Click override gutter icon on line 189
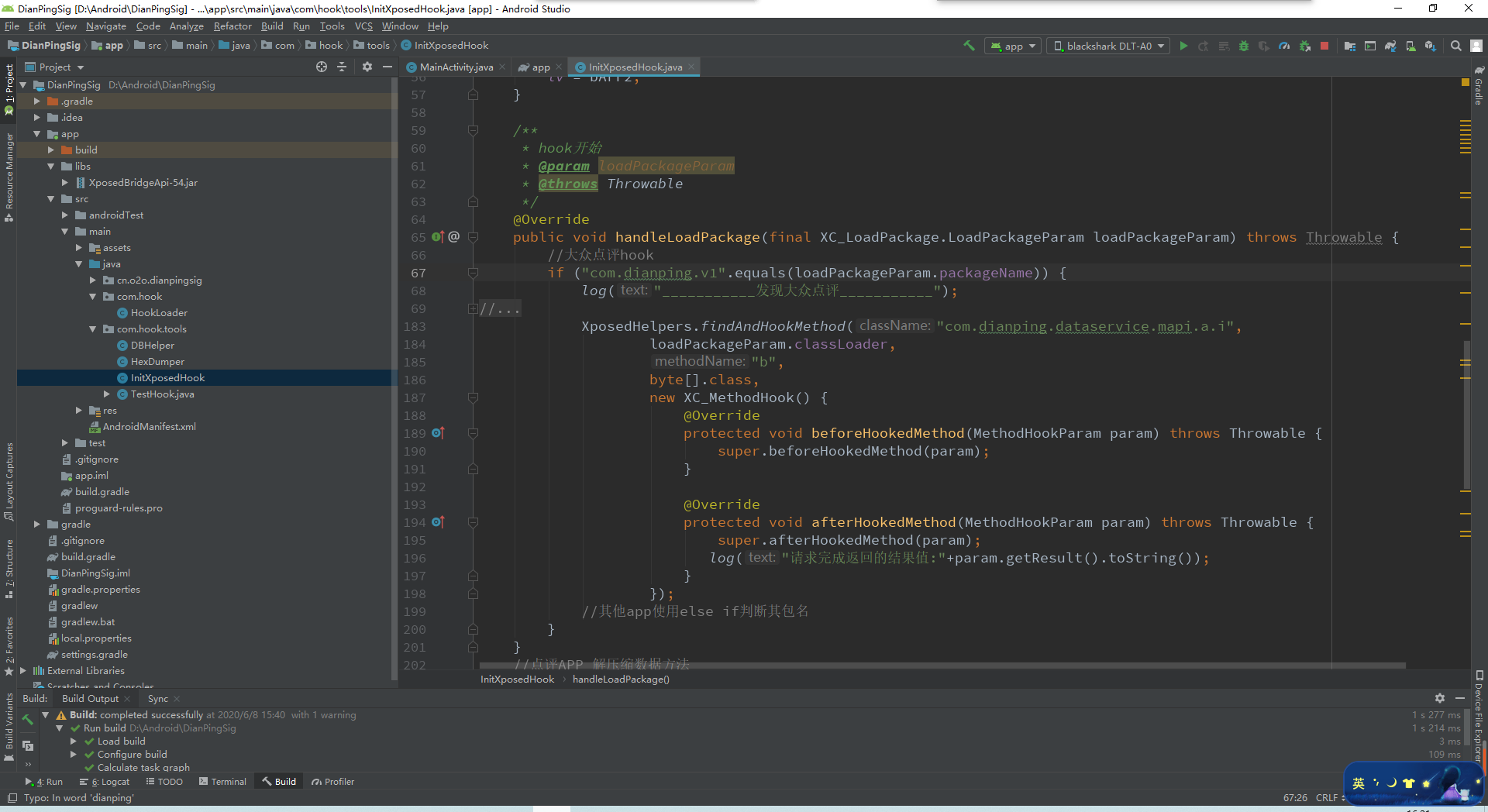The width and height of the screenshot is (1488, 812). point(438,433)
